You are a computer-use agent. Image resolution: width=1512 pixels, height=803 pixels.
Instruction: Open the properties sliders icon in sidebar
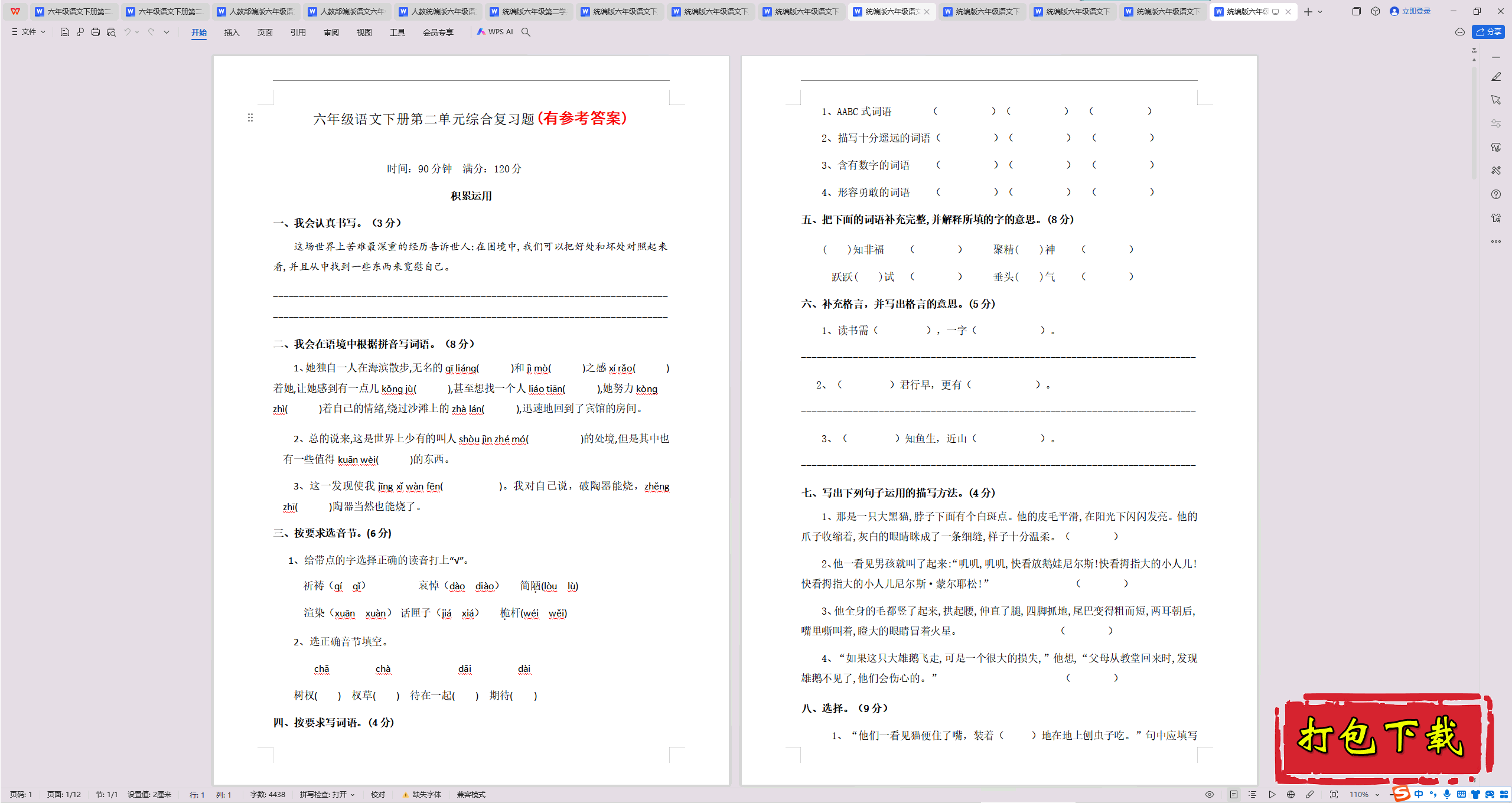point(1496,123)
